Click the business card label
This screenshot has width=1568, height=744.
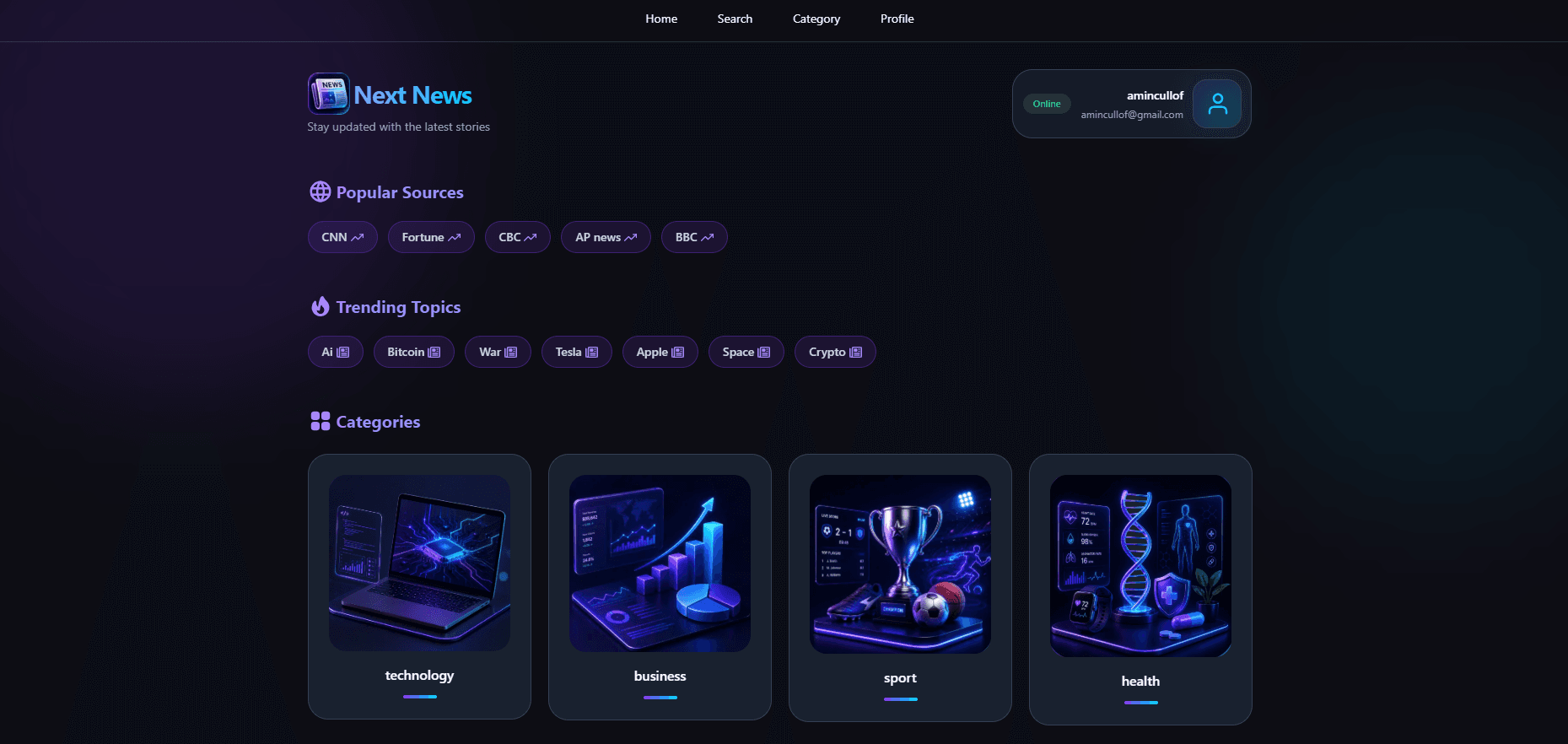[660, 676]
